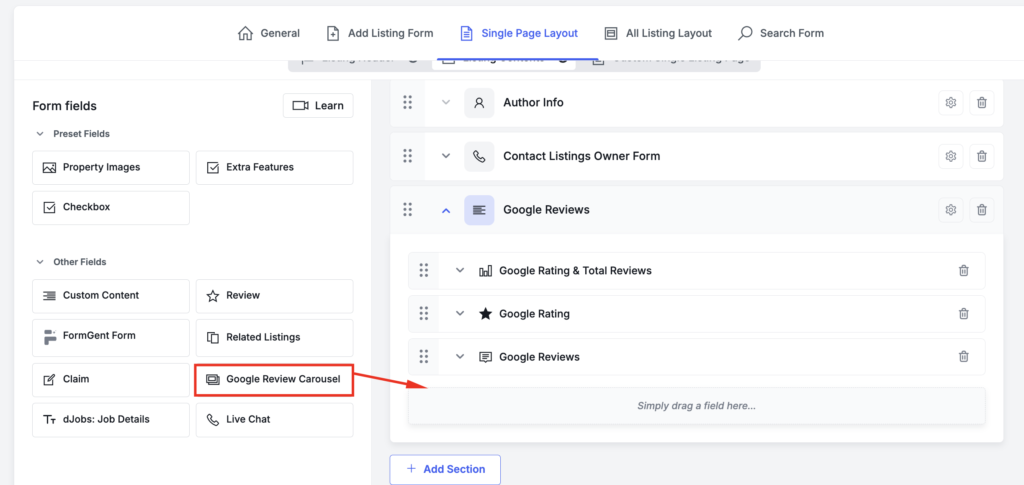Open settings gear for Contact Listings Owner Form
The width and height of the screenshot is (1024, 485).
[x=951, y=156]
